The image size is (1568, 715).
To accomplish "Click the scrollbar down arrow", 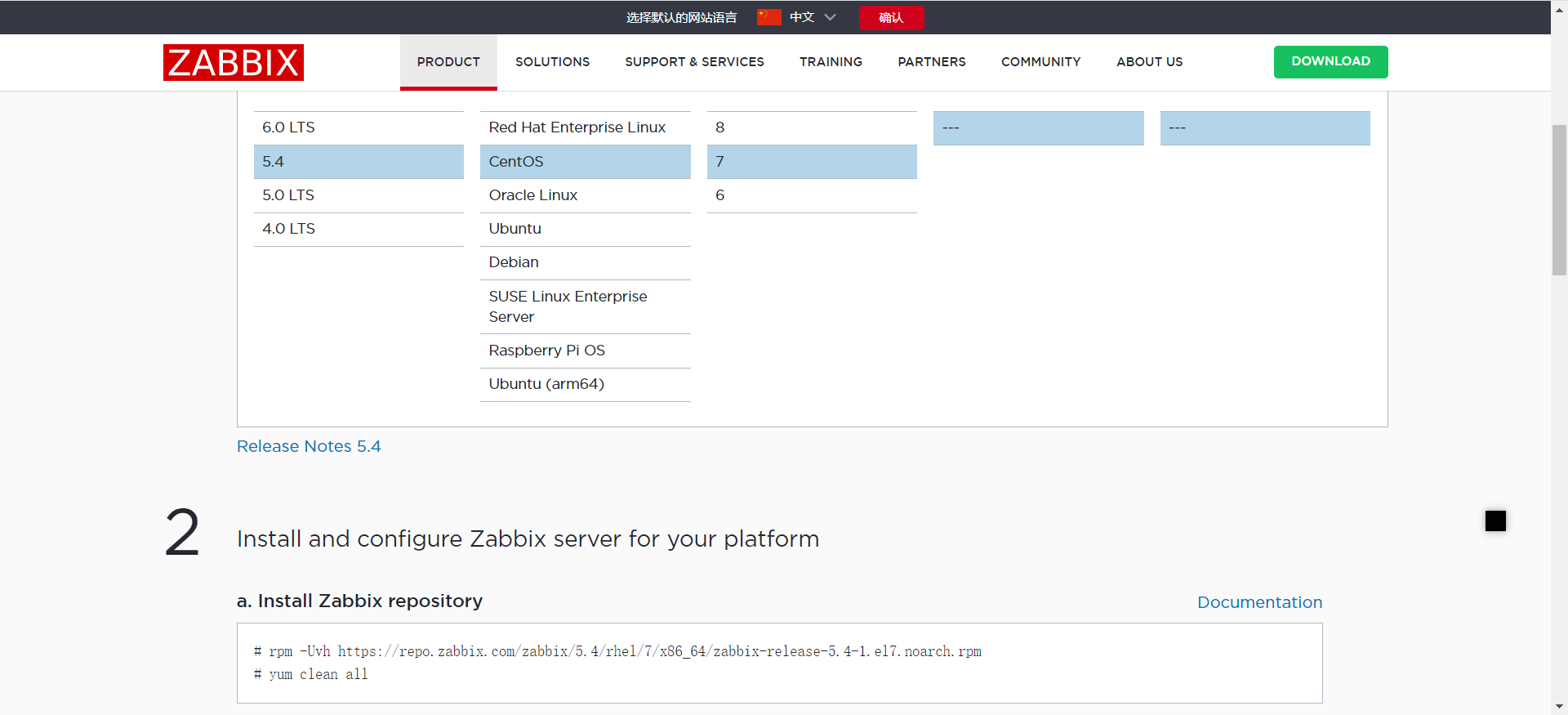I will pyautogui.click(x=1559, y=707).
